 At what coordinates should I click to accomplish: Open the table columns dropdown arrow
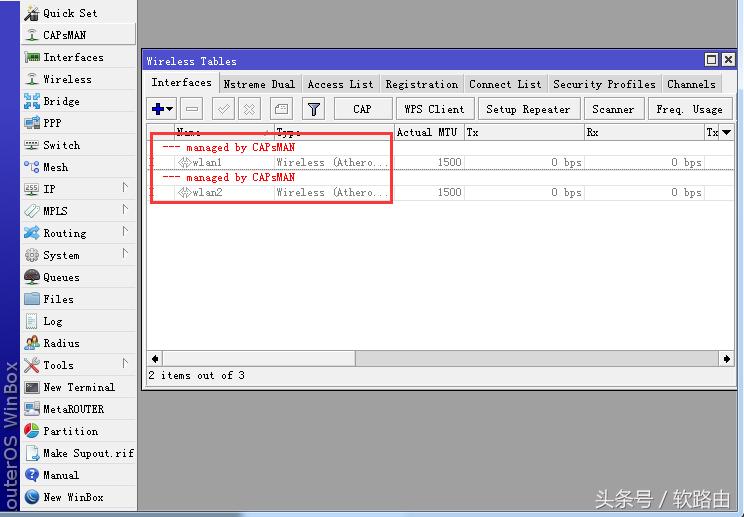coord(727,132)
